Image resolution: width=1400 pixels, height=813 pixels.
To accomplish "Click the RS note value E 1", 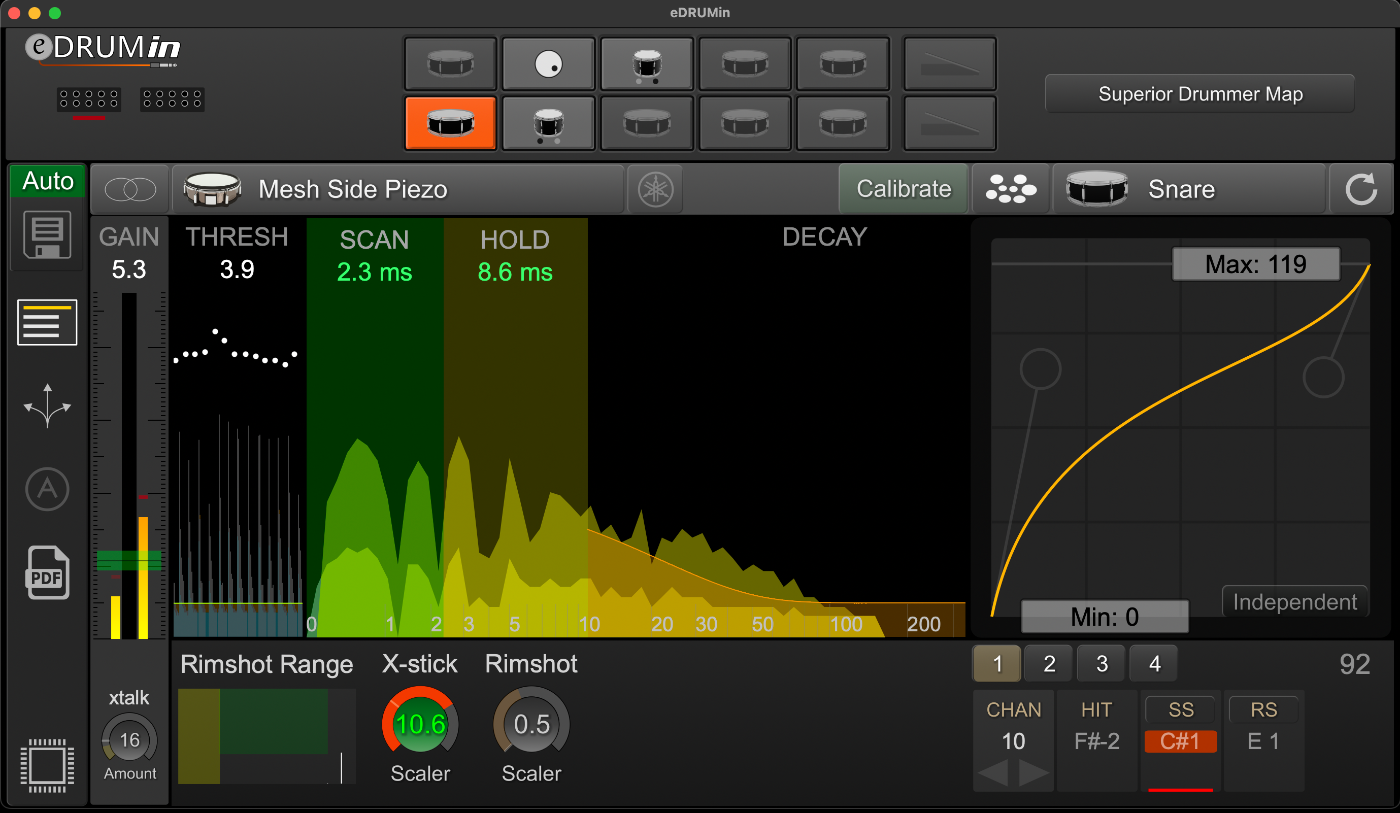I will (x=1263, y=742).
